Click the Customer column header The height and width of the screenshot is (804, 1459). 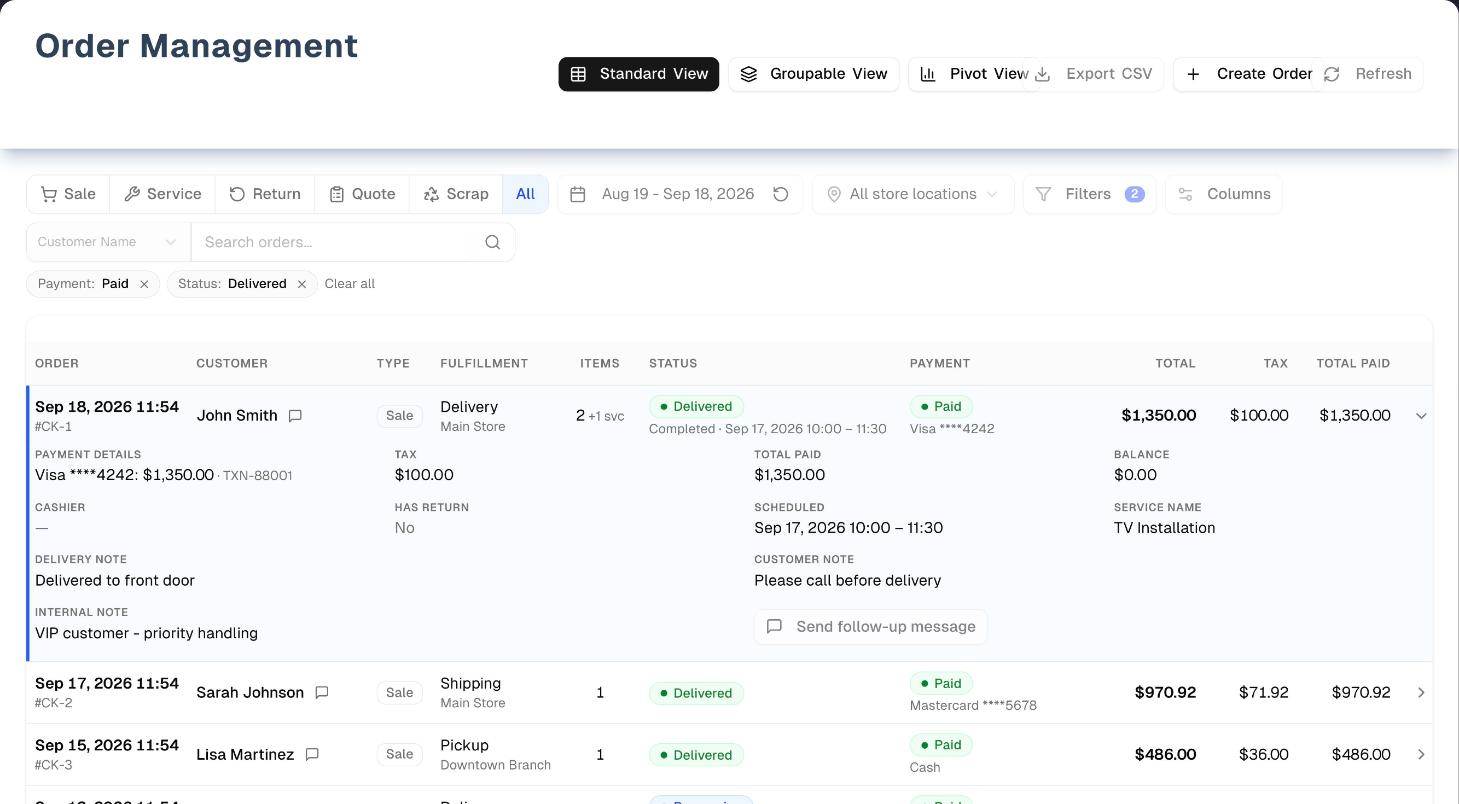click(232, 364)
